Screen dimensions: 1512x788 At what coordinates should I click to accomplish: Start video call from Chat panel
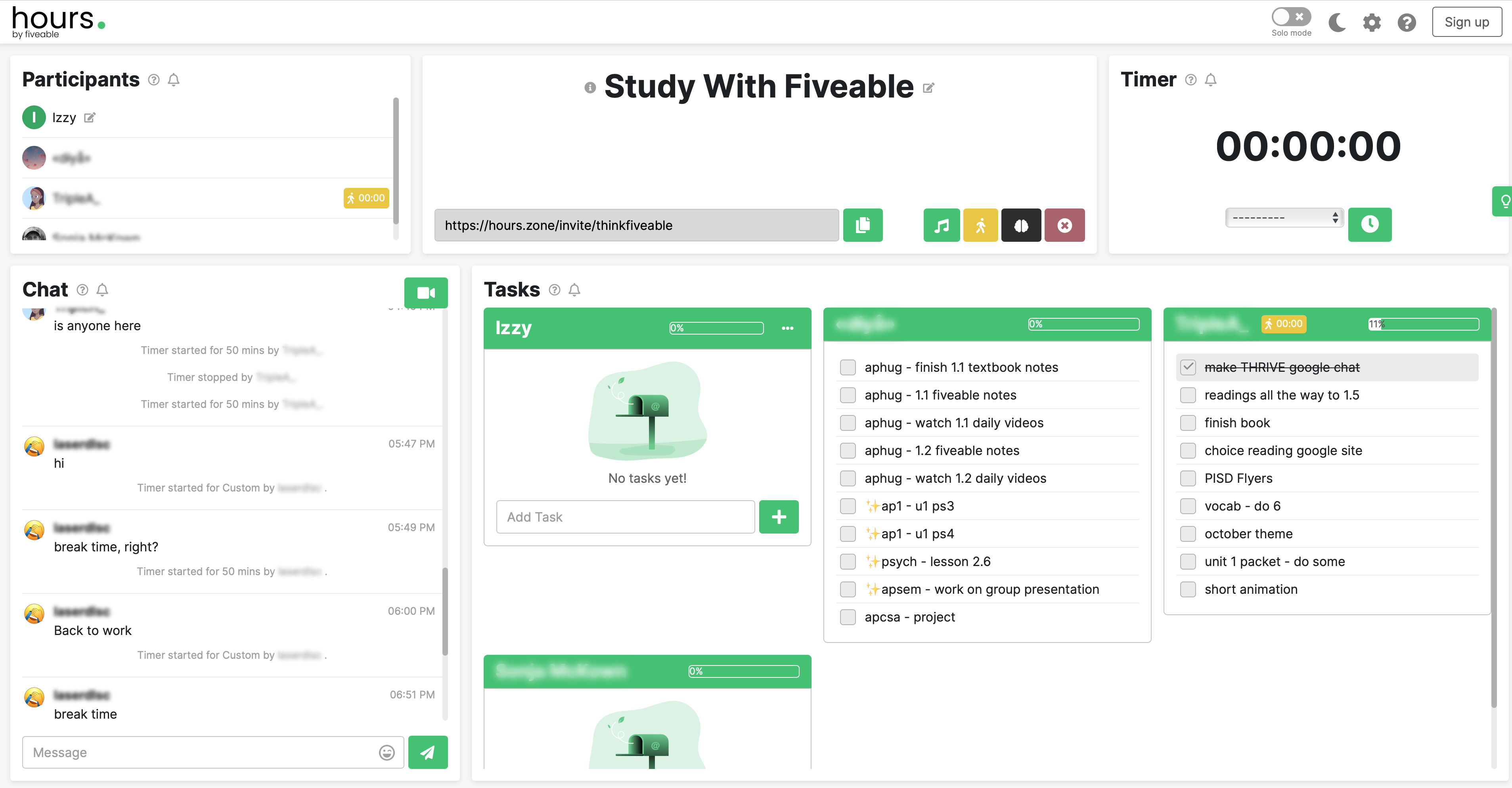click(425, 293)
